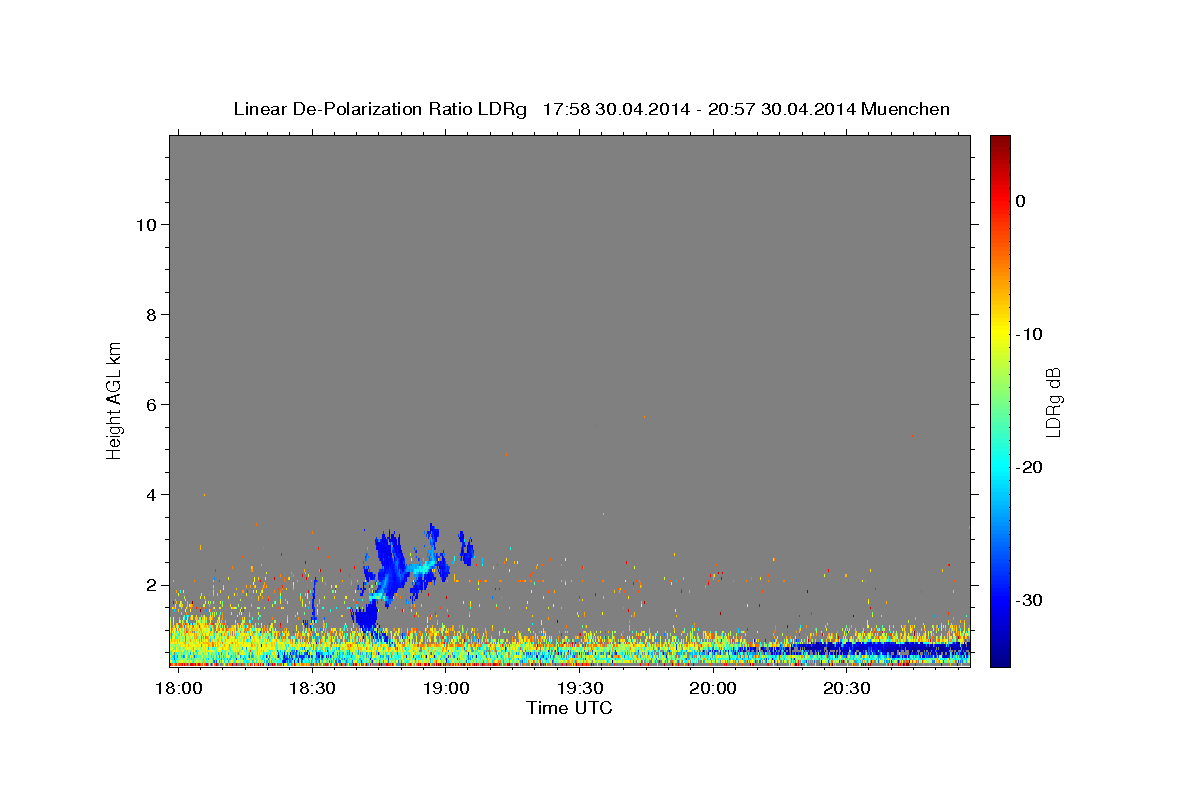
Task: Click the dark blue bottom of the colorbar
Action: tap(1000, 655)
